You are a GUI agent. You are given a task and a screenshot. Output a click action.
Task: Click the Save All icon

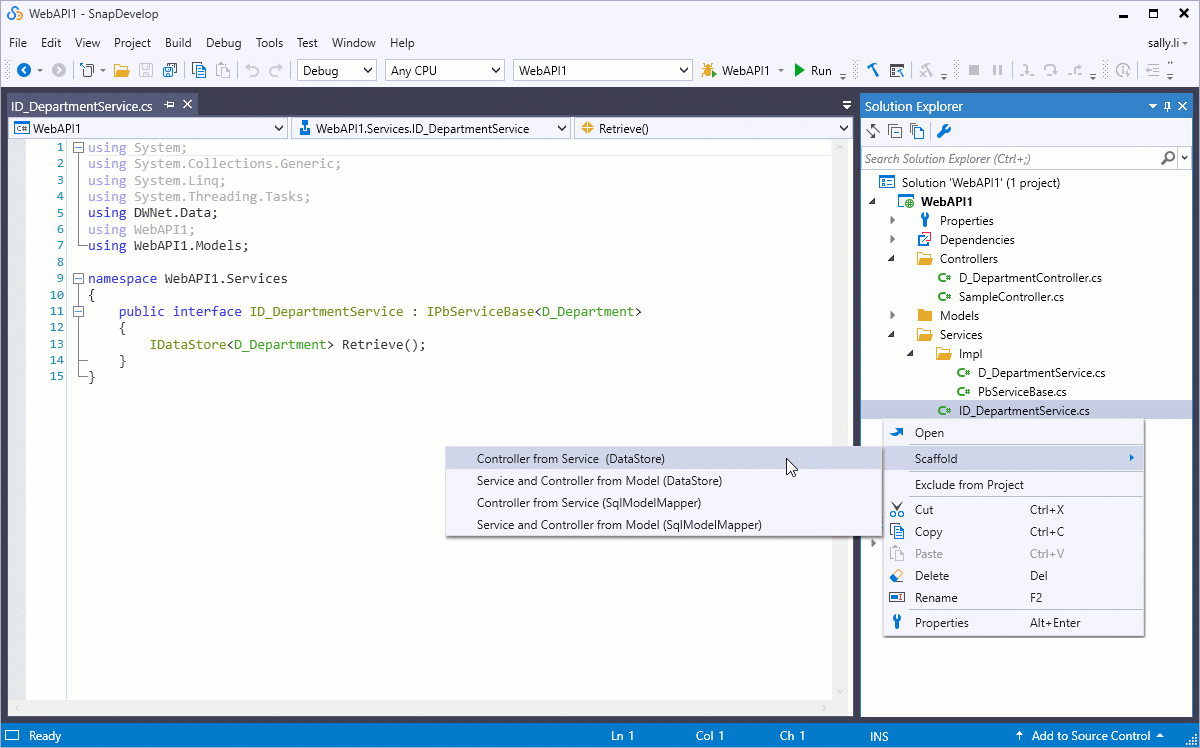click(x=170, y=70)
